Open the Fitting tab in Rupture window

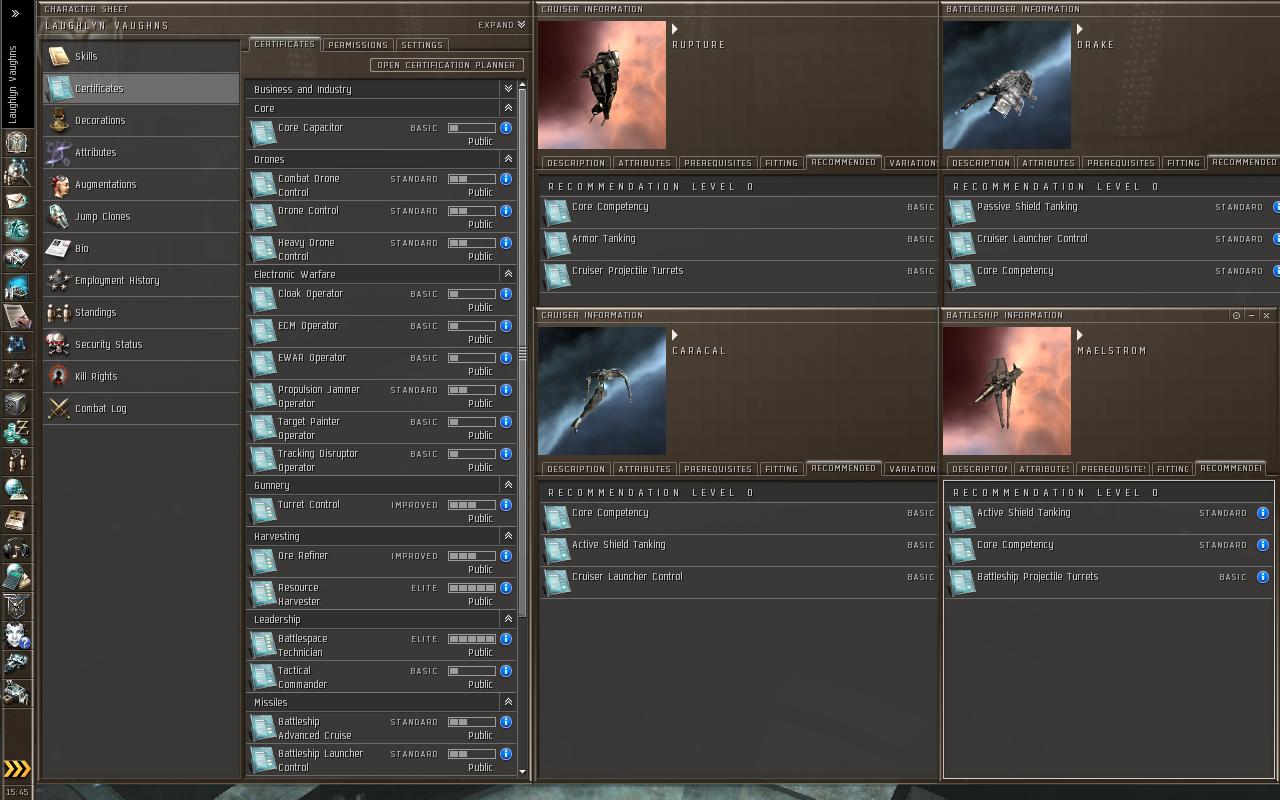click(781, 163)
